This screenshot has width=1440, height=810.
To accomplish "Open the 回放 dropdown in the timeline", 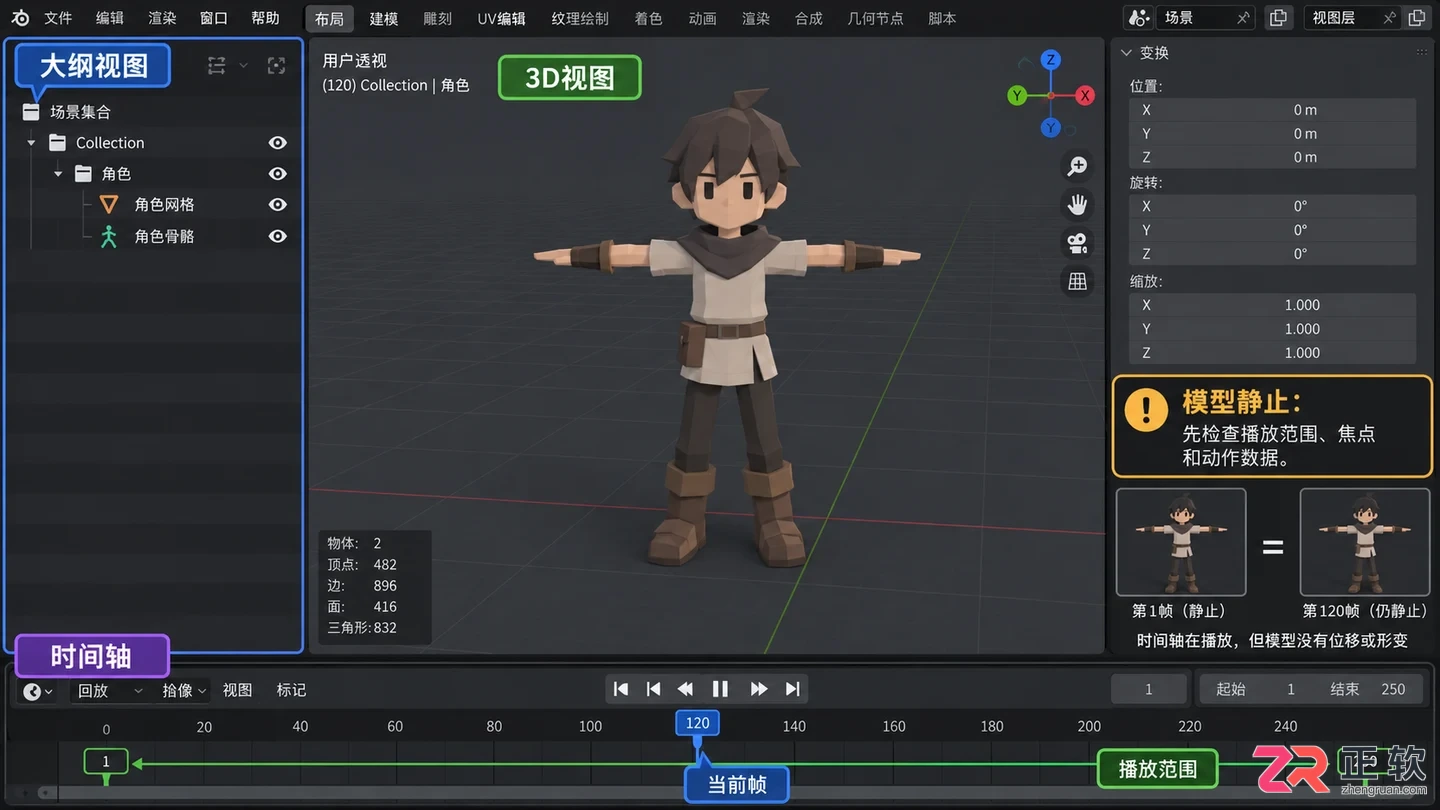I will pos(111,690).
